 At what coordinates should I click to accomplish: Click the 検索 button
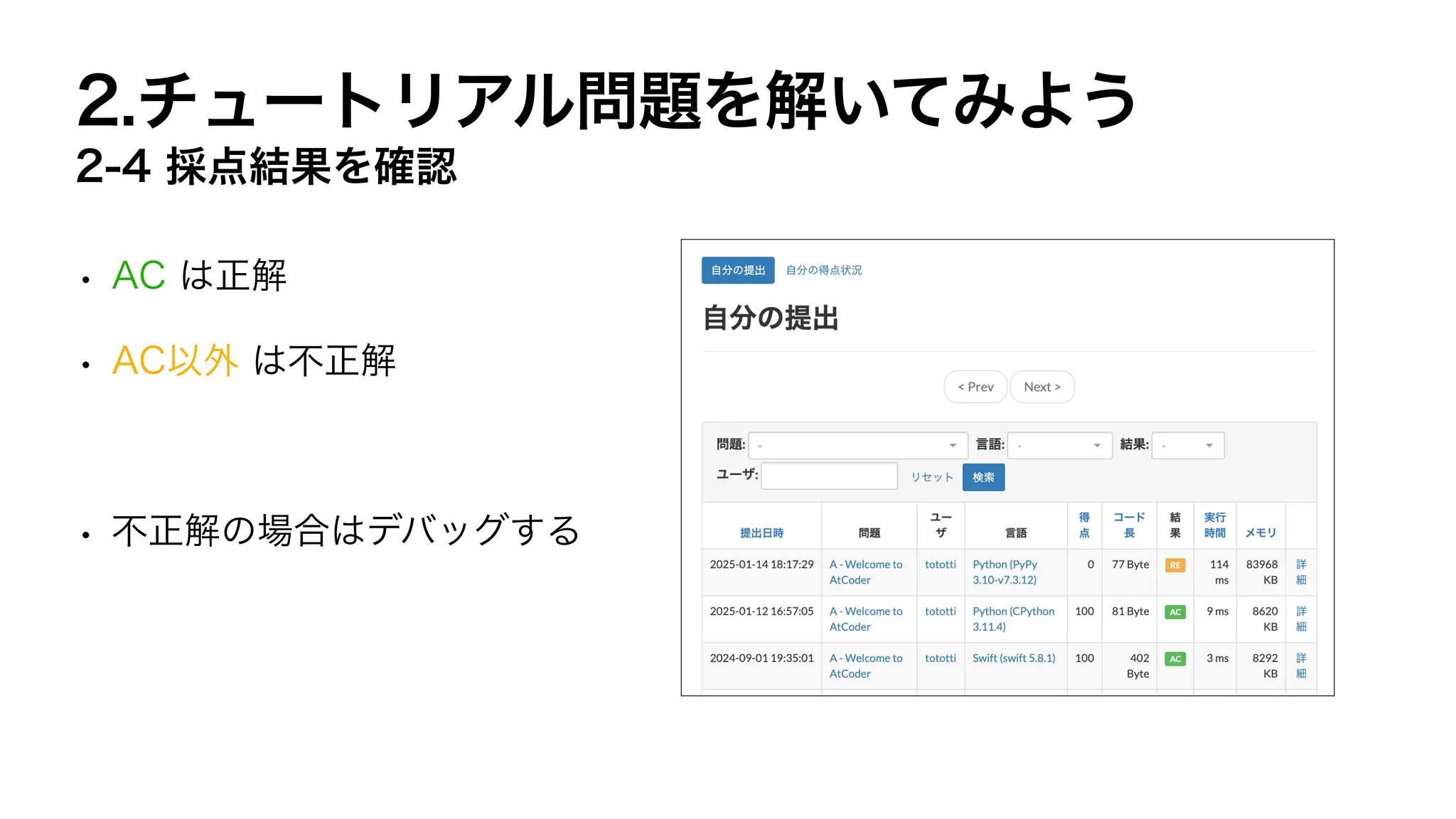click(x=983, y=477)
